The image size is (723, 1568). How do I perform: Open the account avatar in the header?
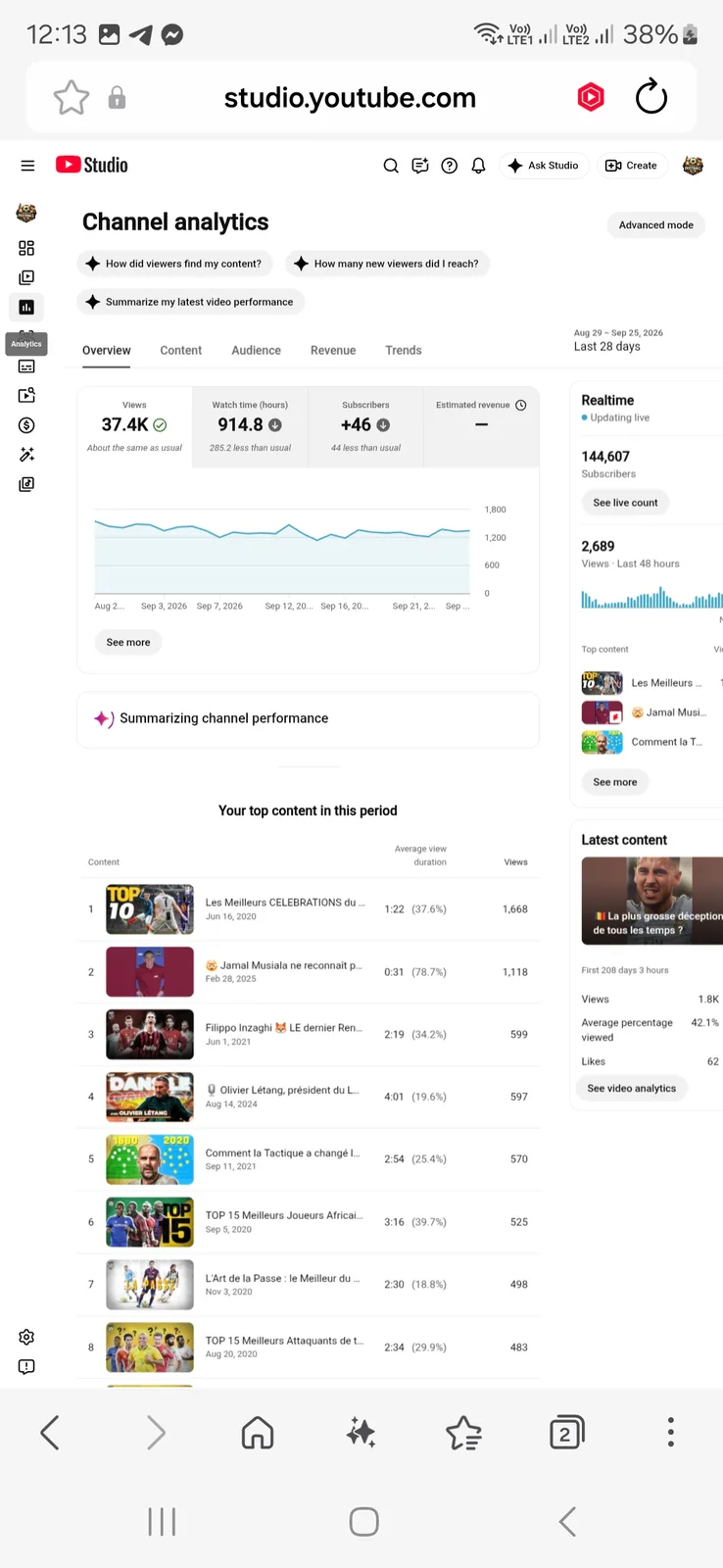pos(693,166)
